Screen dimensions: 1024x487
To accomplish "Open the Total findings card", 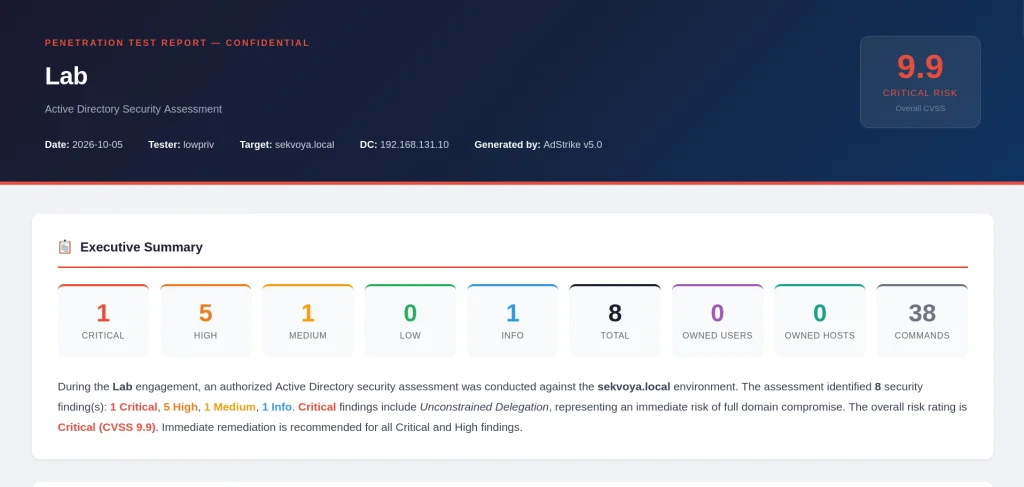I will pos(615,321).
